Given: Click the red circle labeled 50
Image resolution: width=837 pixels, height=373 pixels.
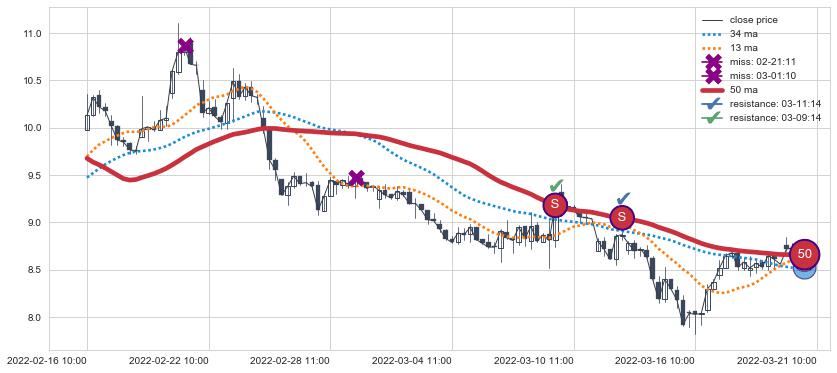Looking at the screenshot, I should coord(804,255).
